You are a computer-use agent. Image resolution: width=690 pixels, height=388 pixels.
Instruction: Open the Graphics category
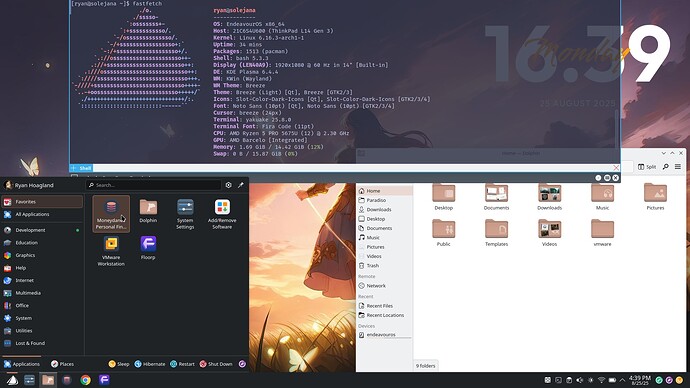42,255
